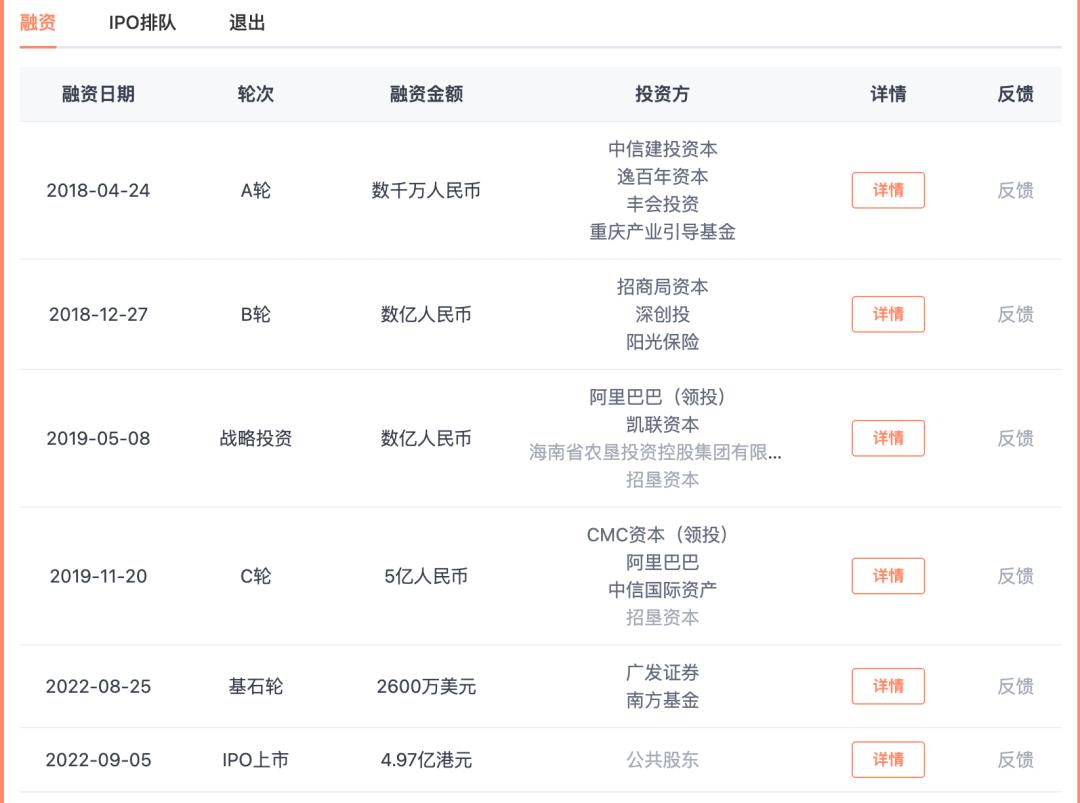The image size is (1080, 803).
Task: Select the 广发证券 investor
Action: [662, 673]
